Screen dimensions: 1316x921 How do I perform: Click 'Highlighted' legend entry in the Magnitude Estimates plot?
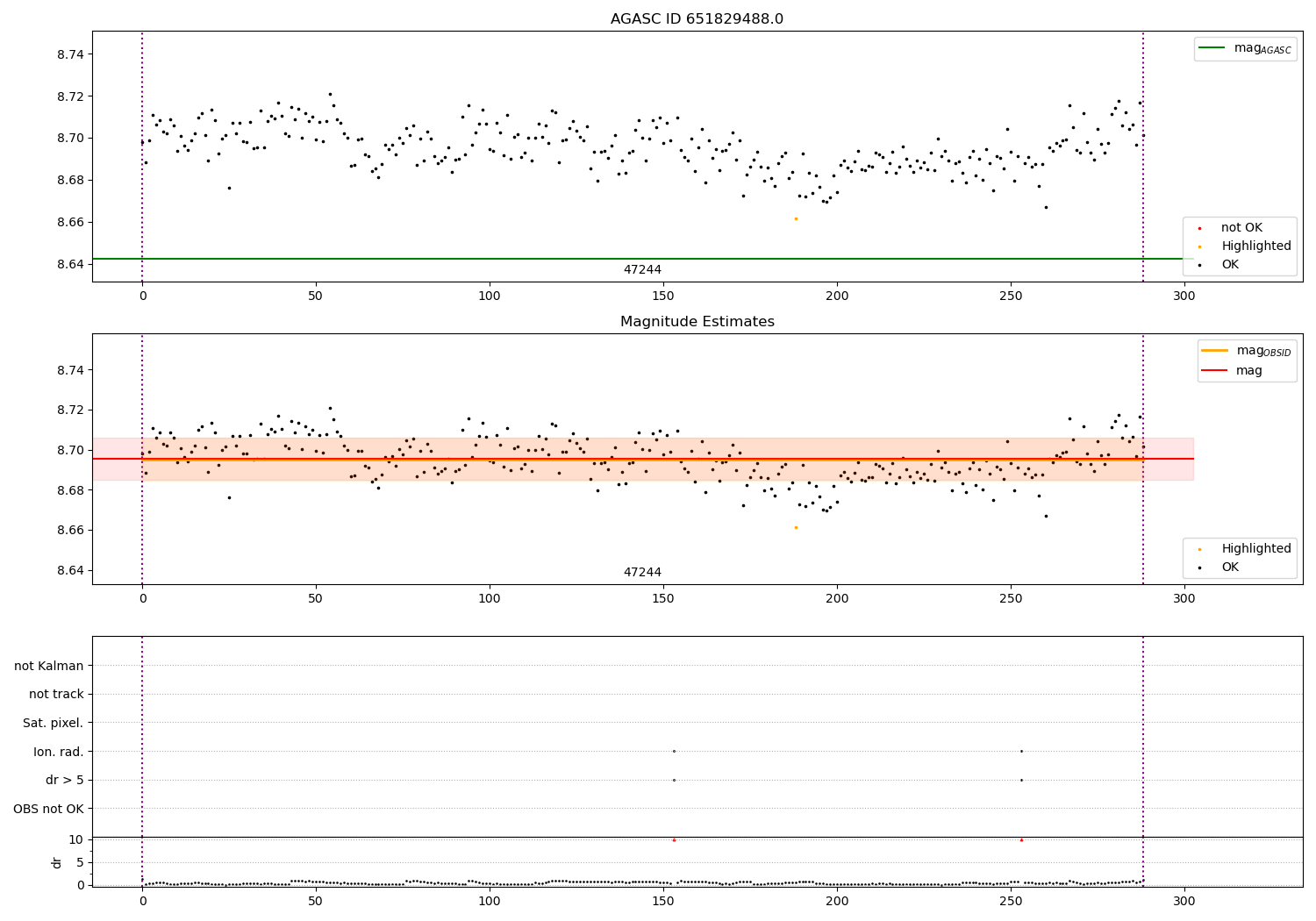point(1245,549)
